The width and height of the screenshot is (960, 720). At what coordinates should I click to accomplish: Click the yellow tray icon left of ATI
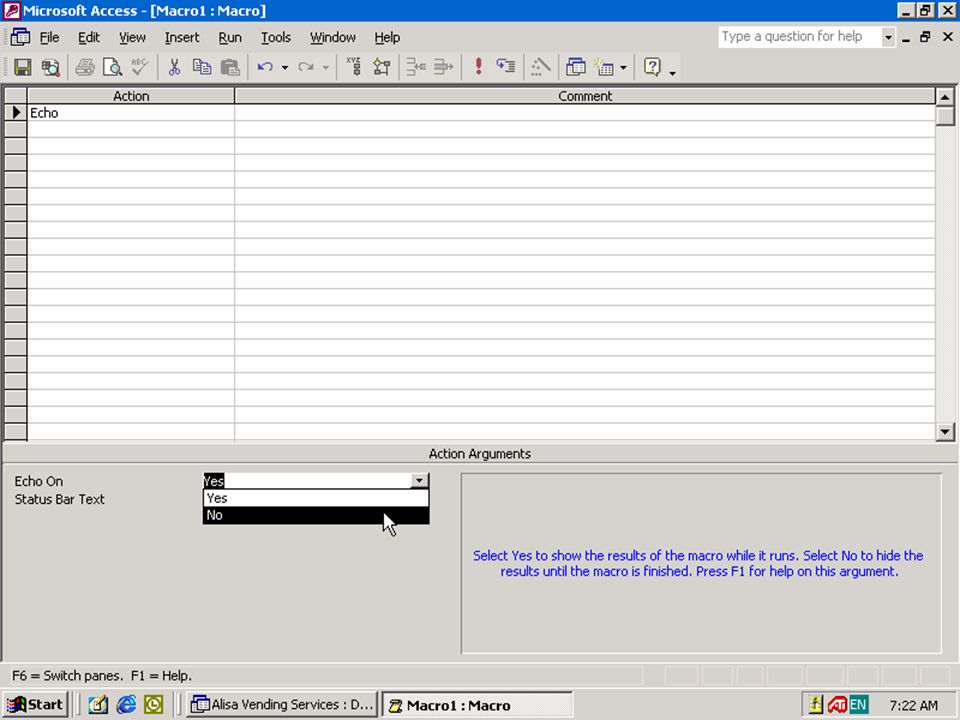pyautogui.click(x=816, y=705)
